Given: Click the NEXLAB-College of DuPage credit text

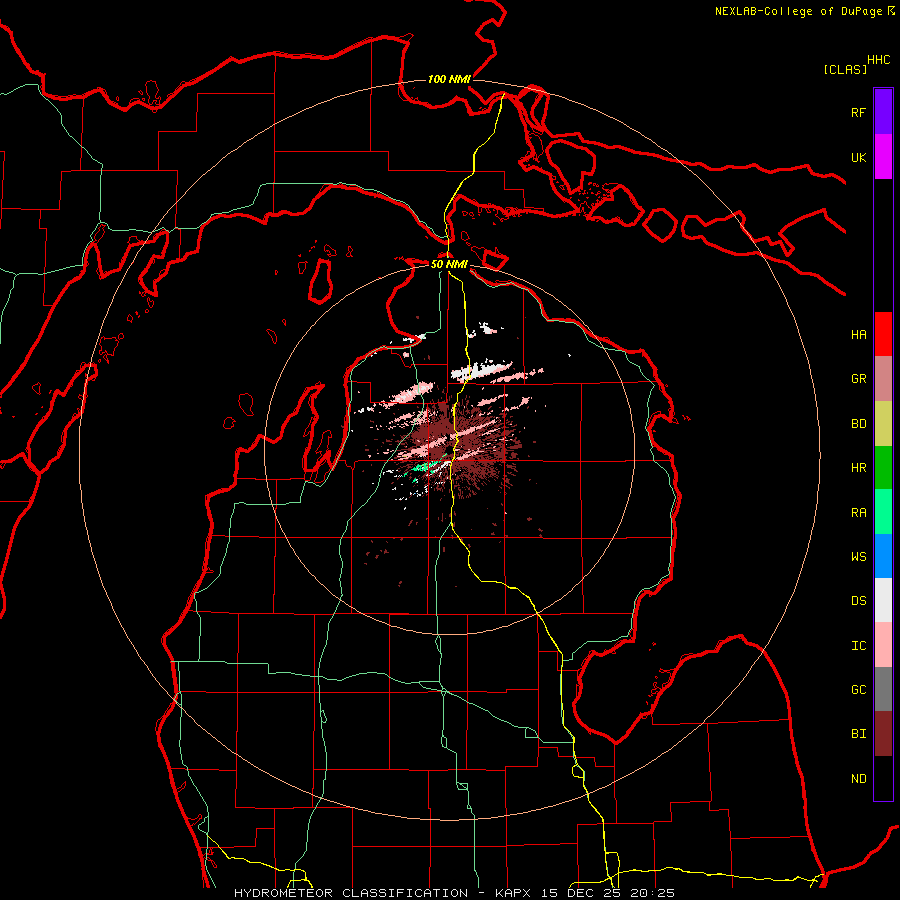Looking at the screenshot, I should [798, 11].
